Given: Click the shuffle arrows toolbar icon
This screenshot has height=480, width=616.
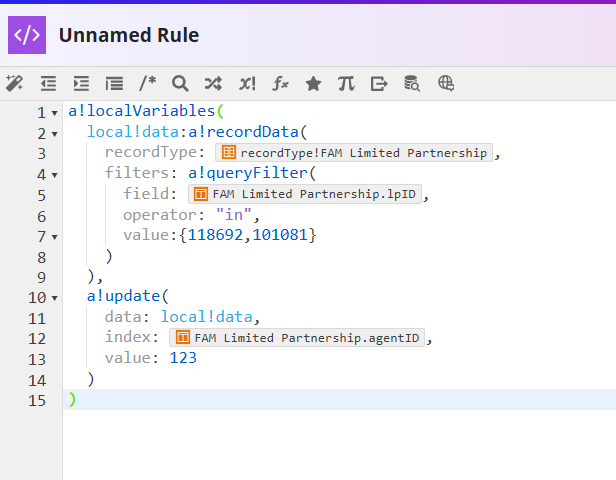Looking at the screenshot, I should [213, 83].
